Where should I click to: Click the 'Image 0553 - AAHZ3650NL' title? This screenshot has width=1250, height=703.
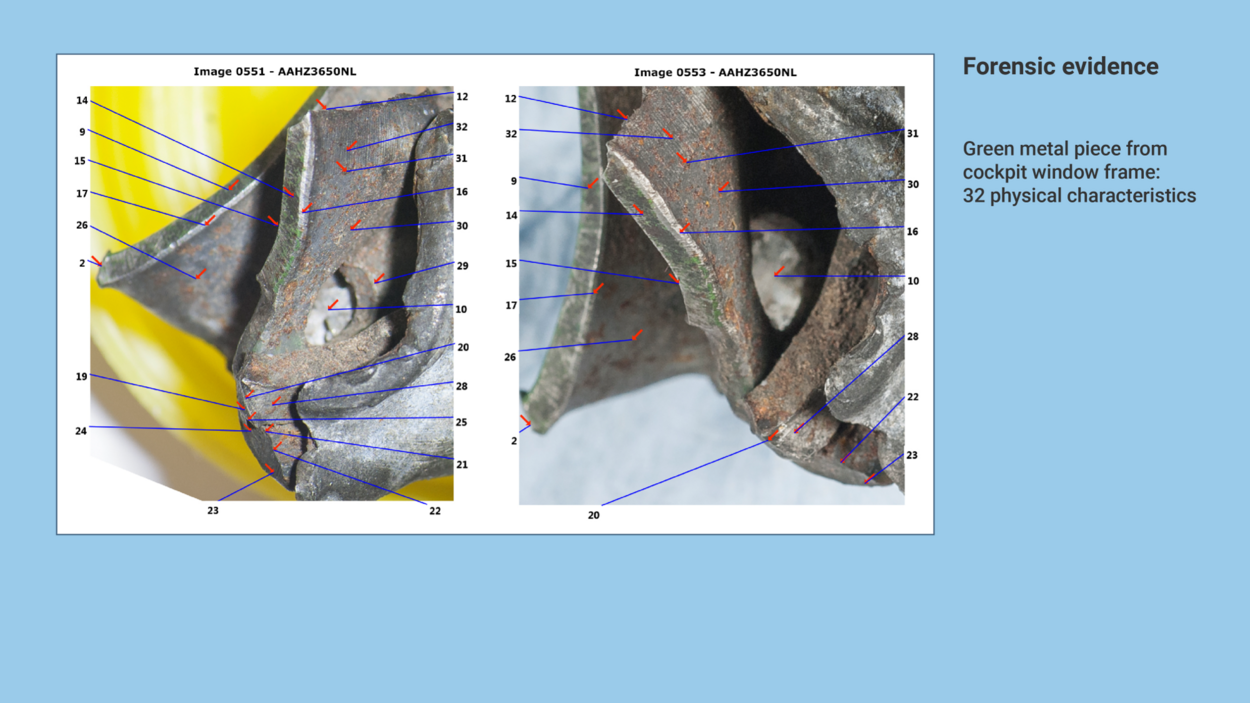point(715,72)
